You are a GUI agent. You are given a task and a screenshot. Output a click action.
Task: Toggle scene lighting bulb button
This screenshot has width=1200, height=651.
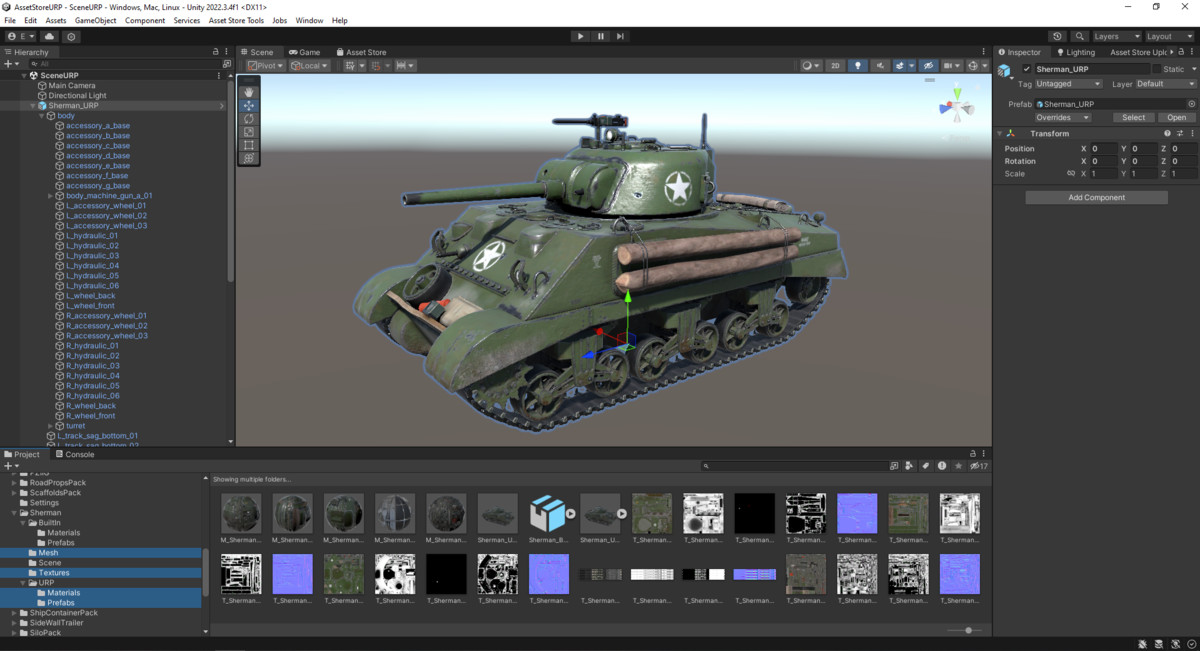coord(857,66)
